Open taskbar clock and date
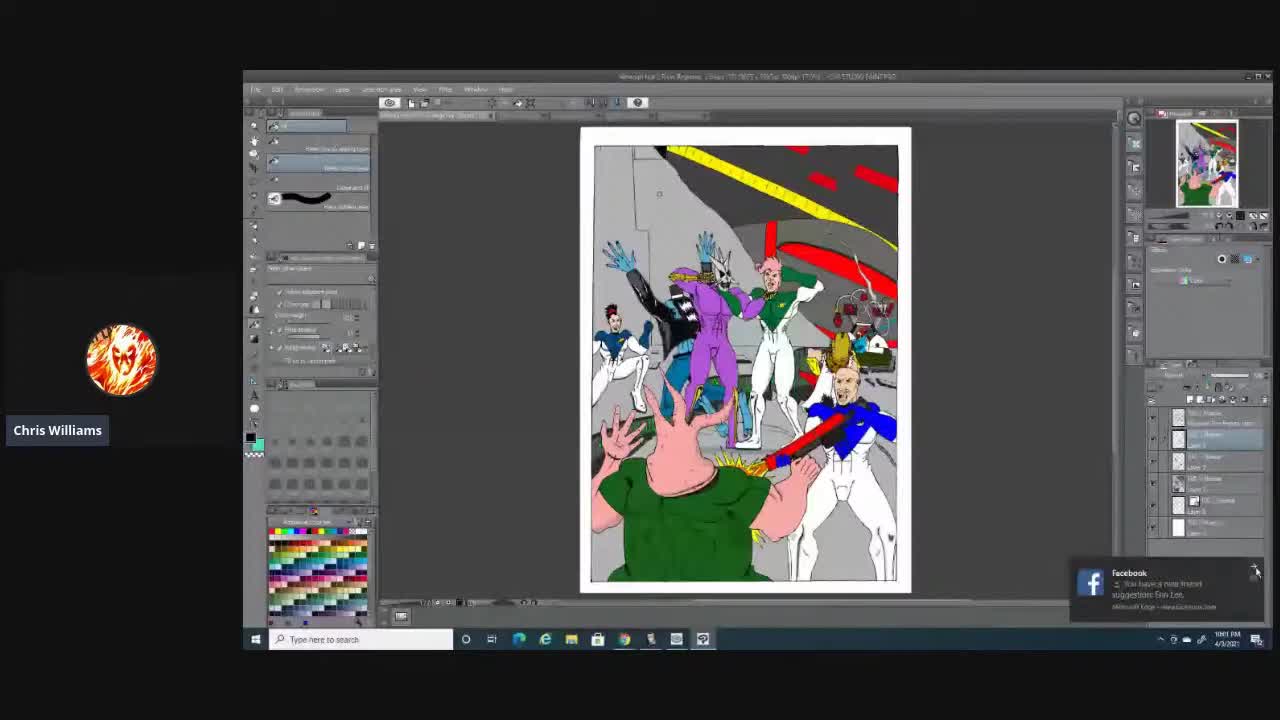 [x=1228, y=639]
